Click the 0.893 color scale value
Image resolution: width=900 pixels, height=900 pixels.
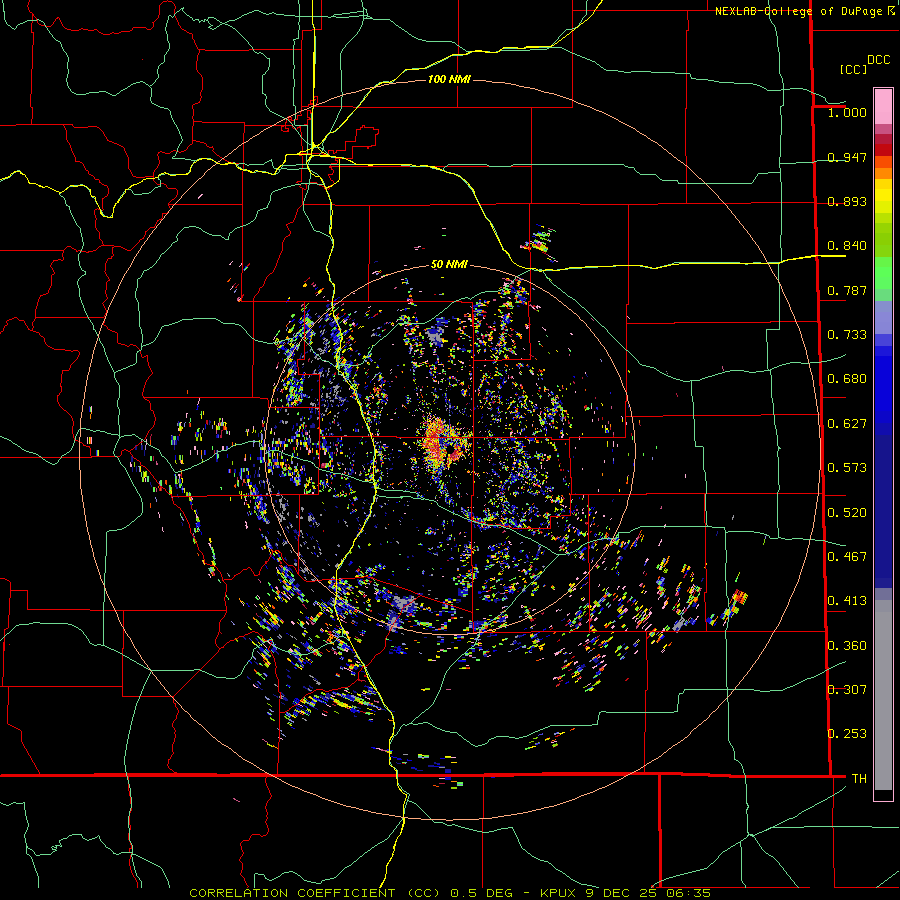[847, 201]
